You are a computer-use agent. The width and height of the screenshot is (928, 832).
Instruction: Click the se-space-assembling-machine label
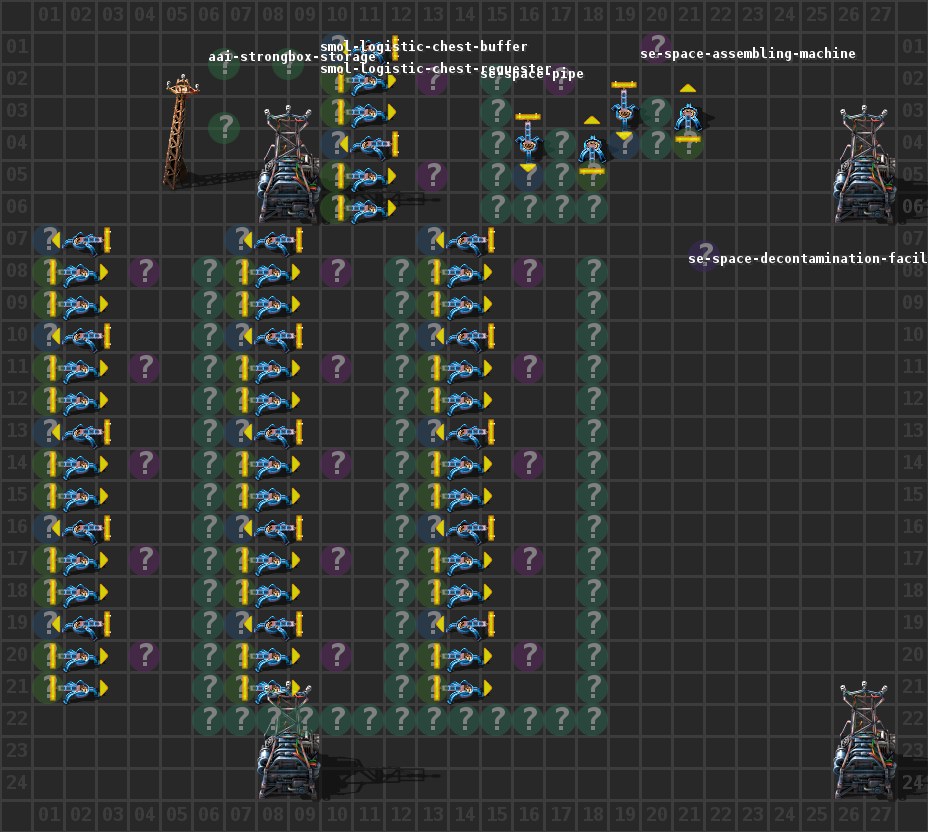(747, 53)
